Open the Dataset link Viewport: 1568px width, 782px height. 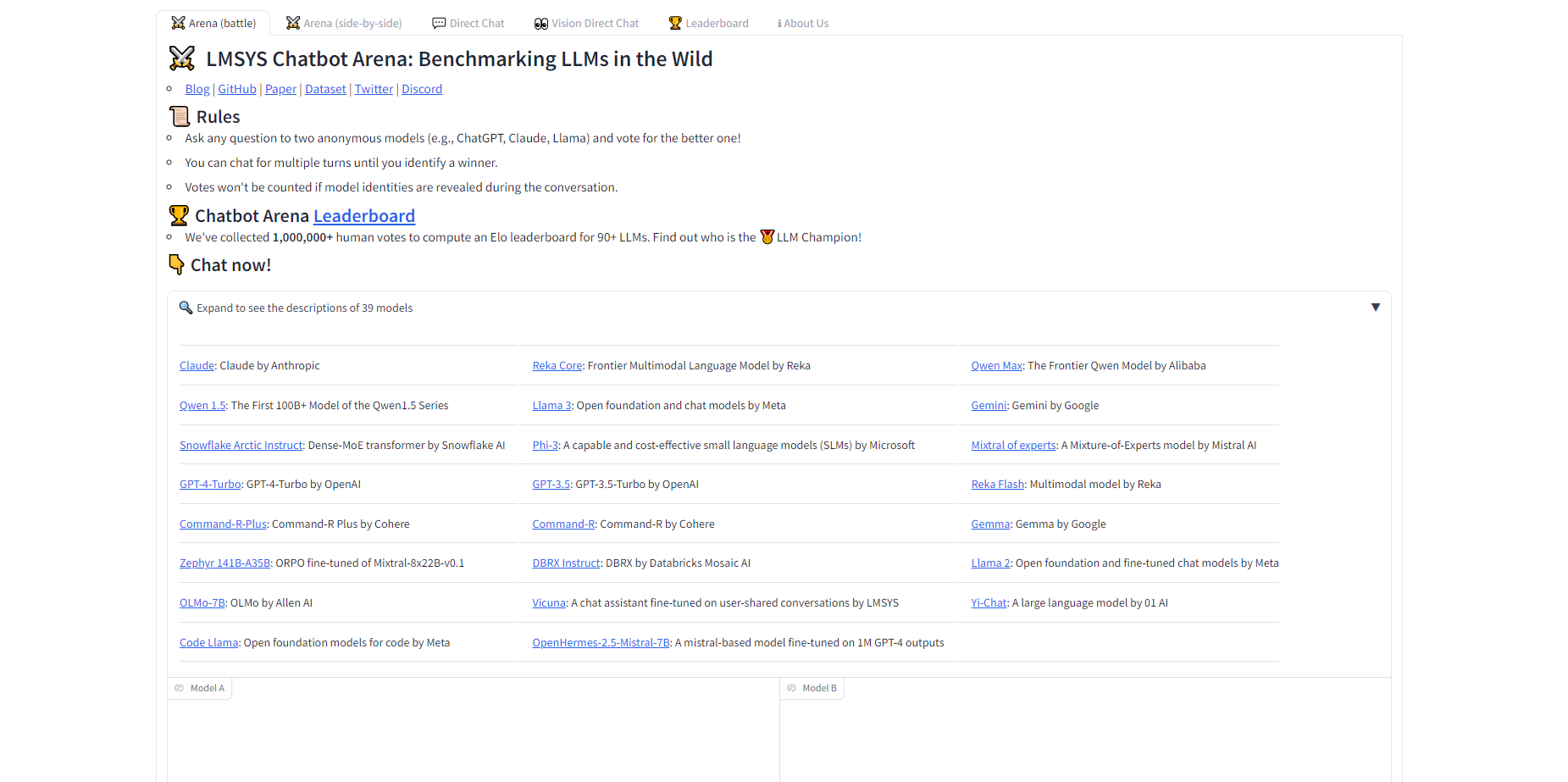pos(325,89)
